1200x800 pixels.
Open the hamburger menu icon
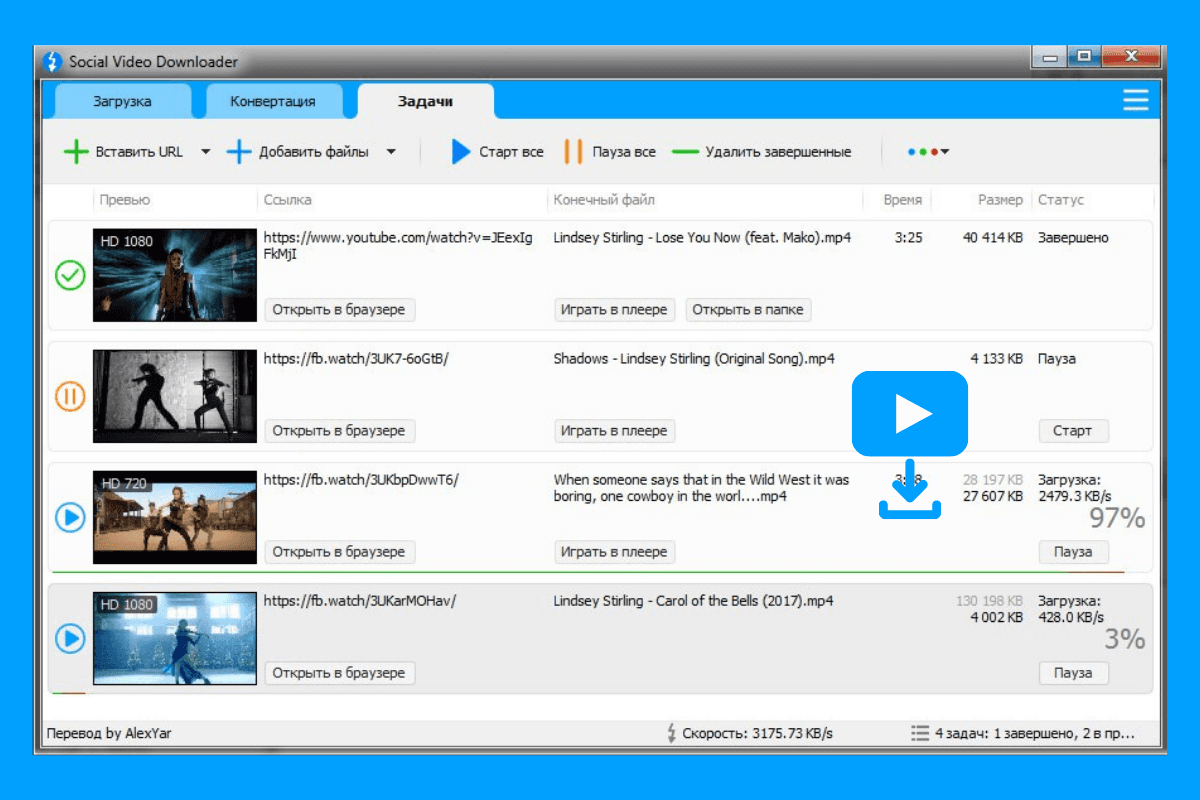coord(1135,100)
